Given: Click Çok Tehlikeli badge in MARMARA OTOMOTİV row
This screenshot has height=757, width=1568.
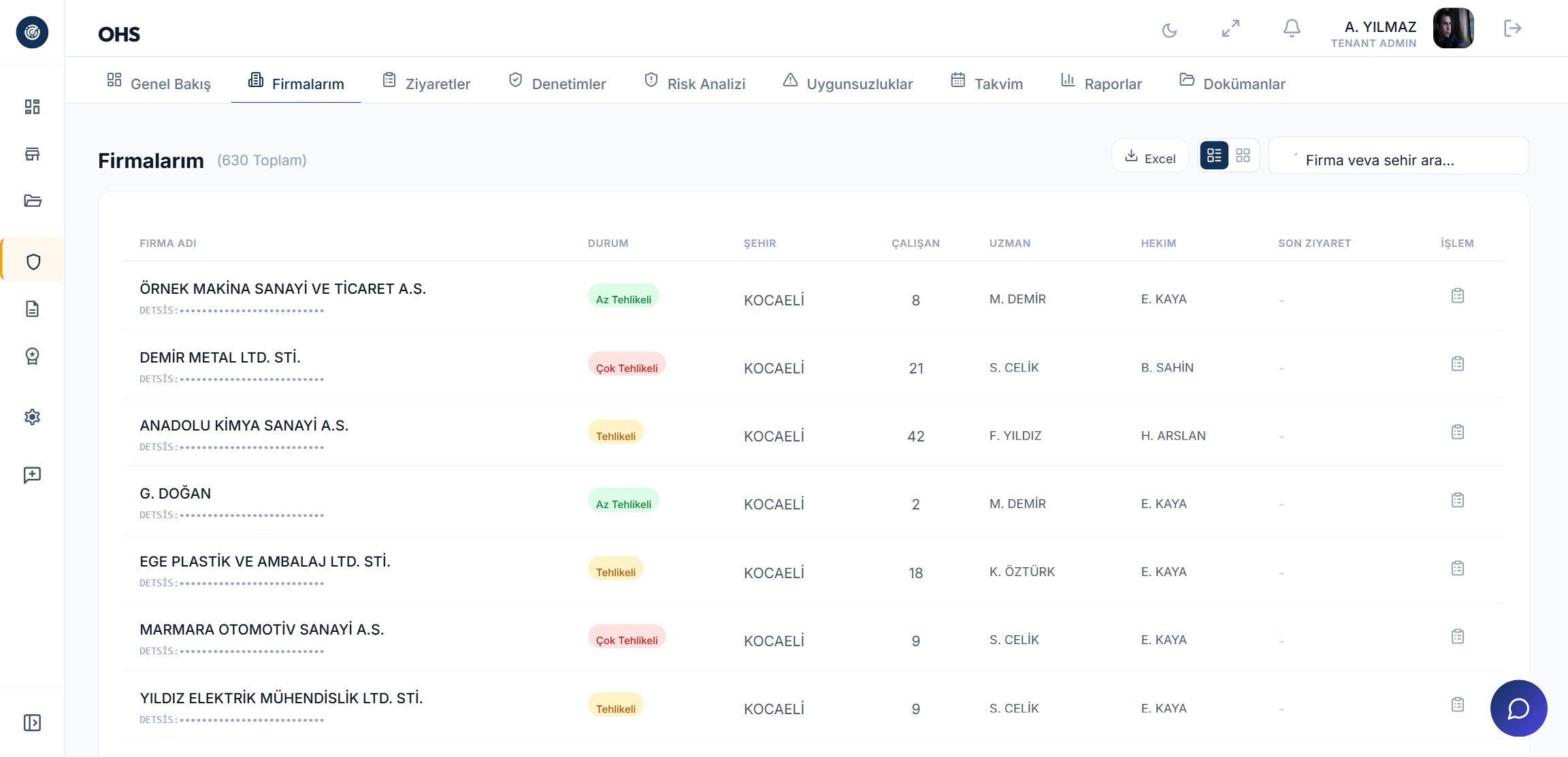Looking at the screenshot, I should tap(627, 638).
